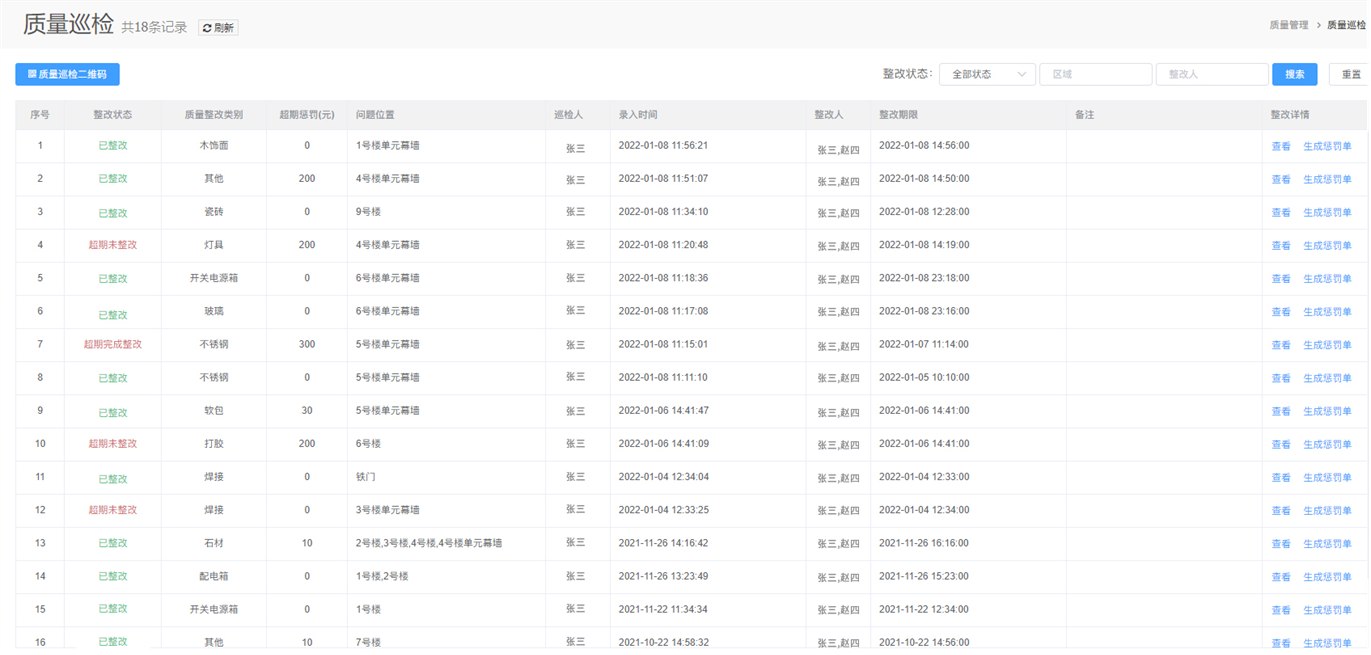Open 查看 for row 12 焊接

point(1281,511)
